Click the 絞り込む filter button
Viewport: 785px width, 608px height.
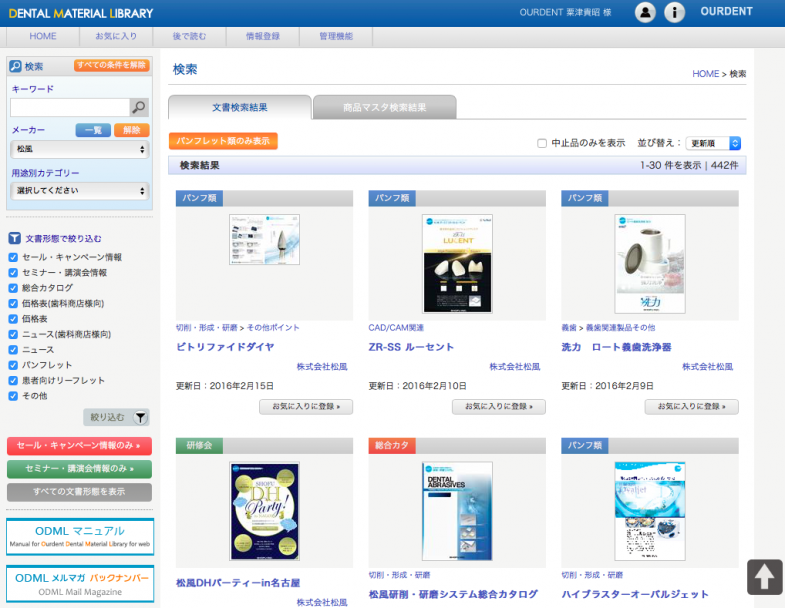pos(116,417)
